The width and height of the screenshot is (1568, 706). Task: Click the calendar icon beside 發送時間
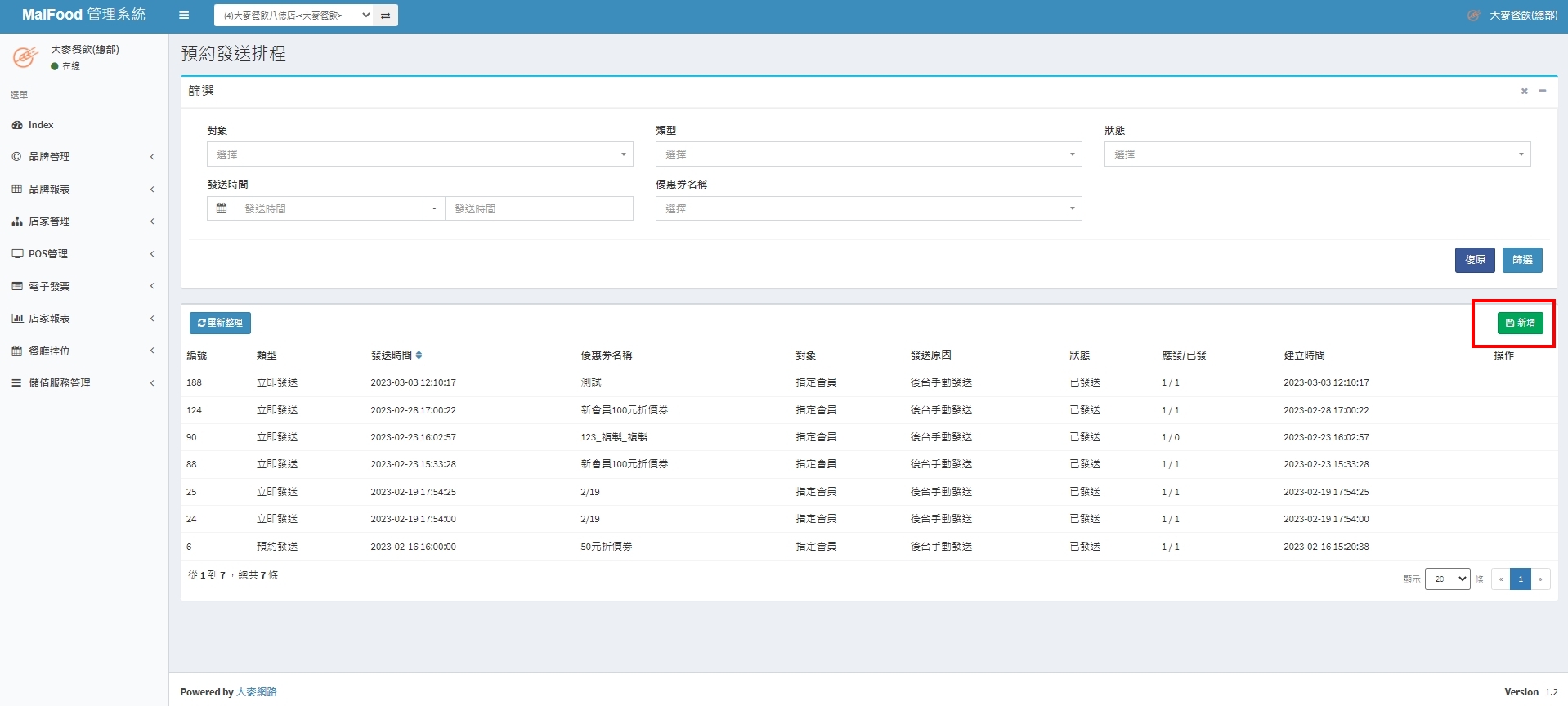[x=221, y=208]
